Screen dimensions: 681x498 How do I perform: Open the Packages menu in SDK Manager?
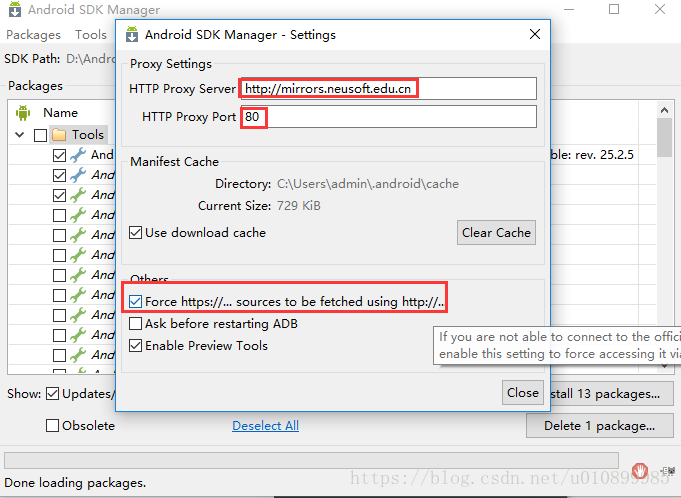coord(33,35)
